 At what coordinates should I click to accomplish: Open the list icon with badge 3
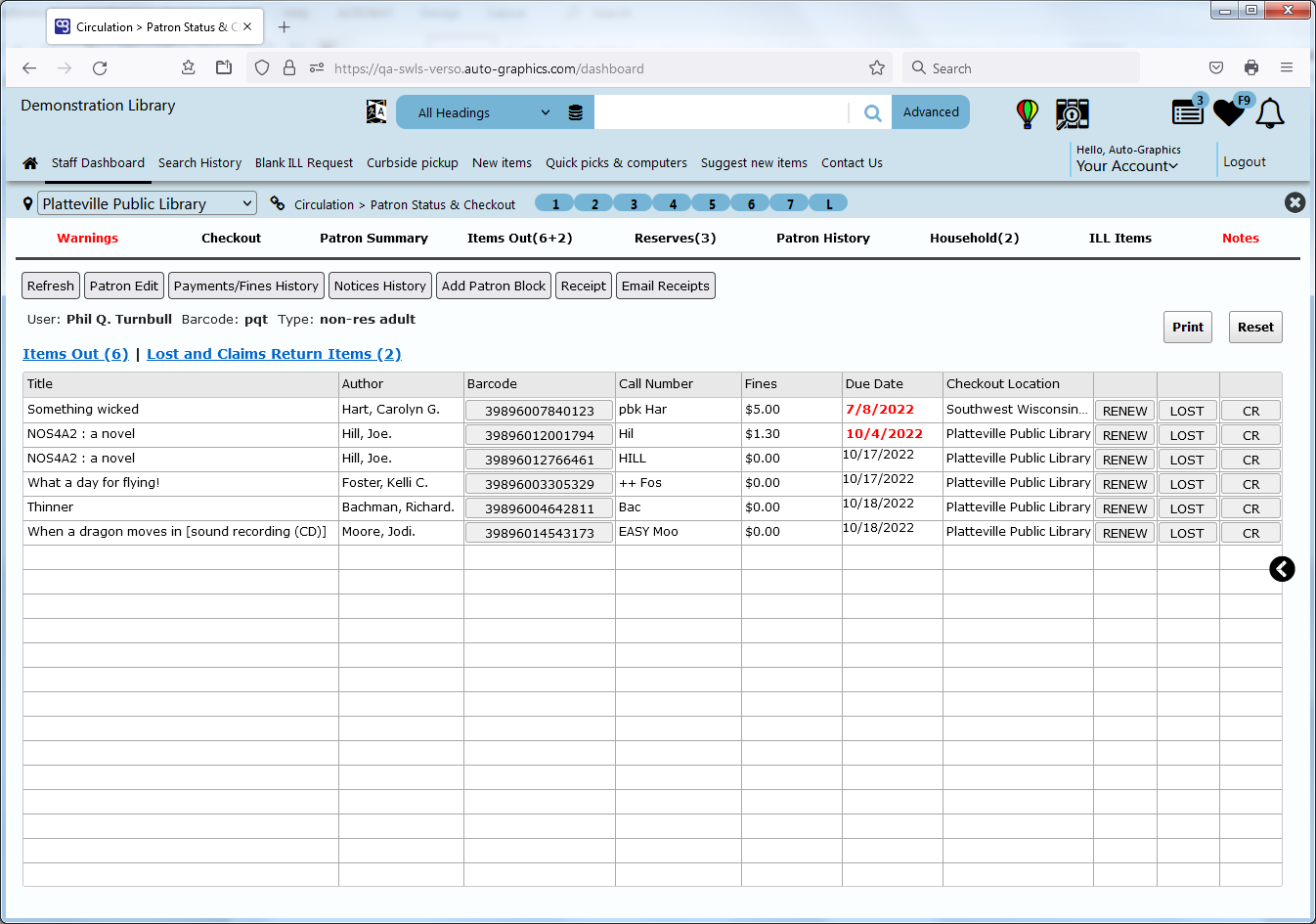click(1188, 111)
